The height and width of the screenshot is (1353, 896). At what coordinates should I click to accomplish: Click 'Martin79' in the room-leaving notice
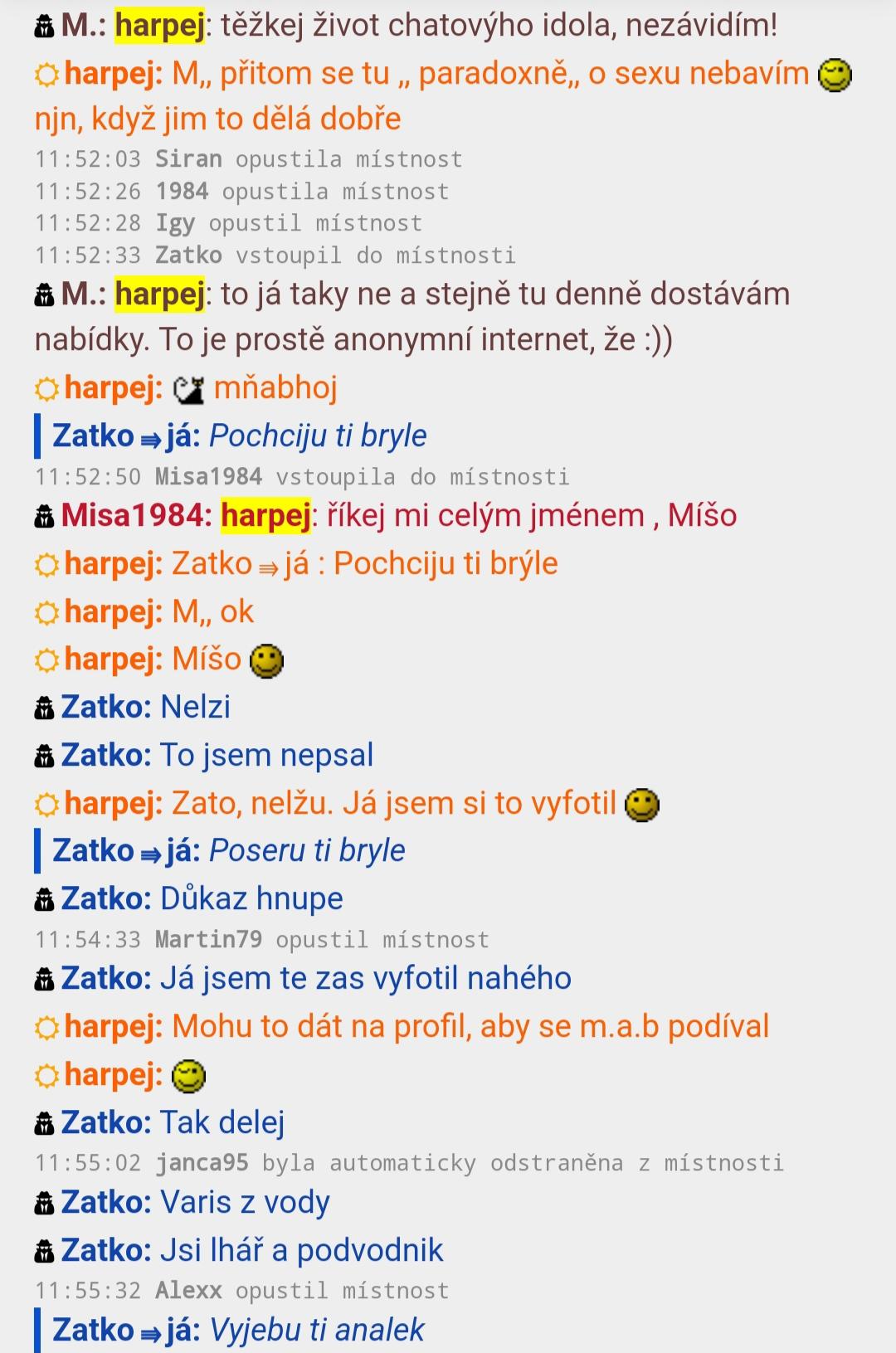point(208,939)
